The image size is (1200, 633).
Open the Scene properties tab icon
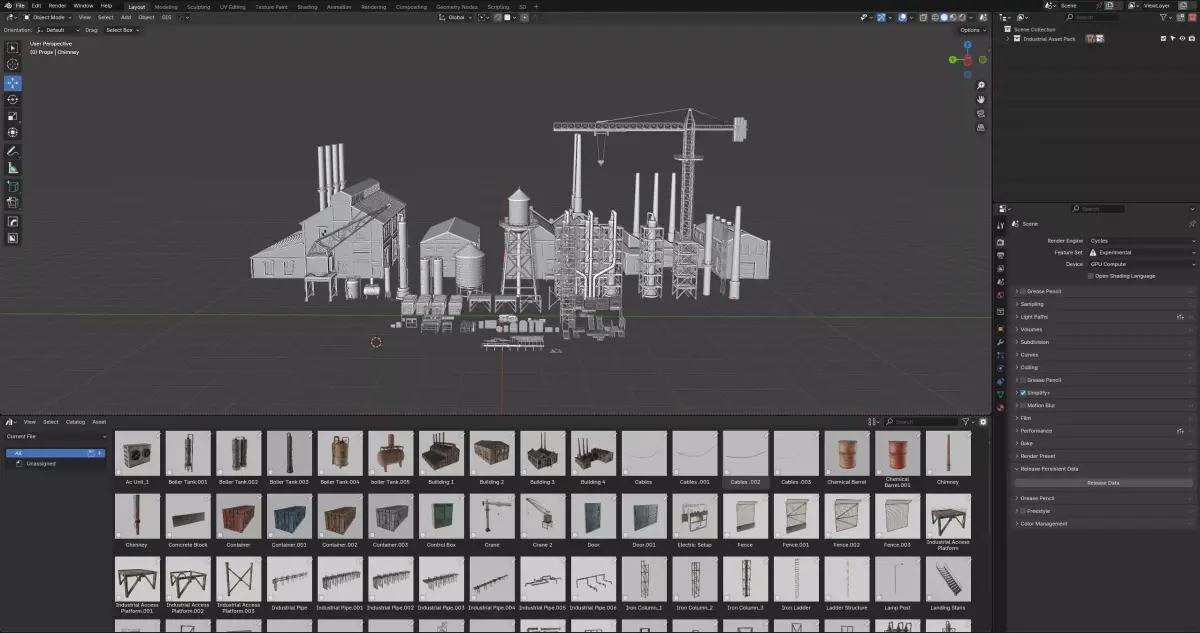click(1000, 282)
